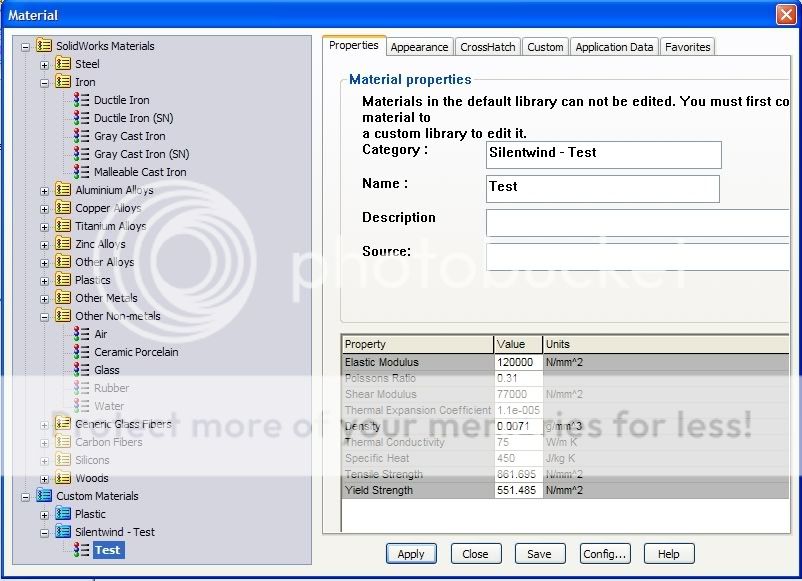Viewport: 802px width, 581px height.
Task: Collapse the Iron category
Action: 44,83
